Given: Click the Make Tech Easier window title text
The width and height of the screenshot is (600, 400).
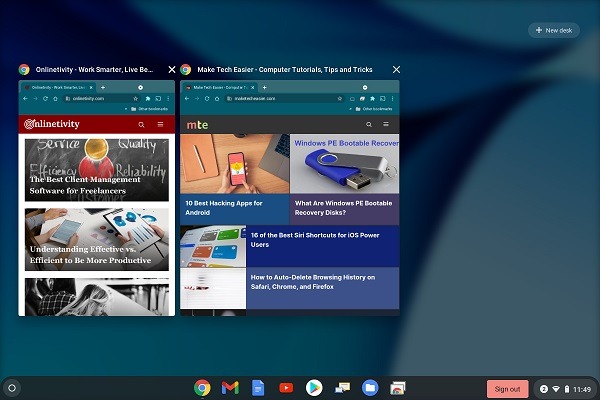Looking at the screenshot, I should [x=285, y=69].
